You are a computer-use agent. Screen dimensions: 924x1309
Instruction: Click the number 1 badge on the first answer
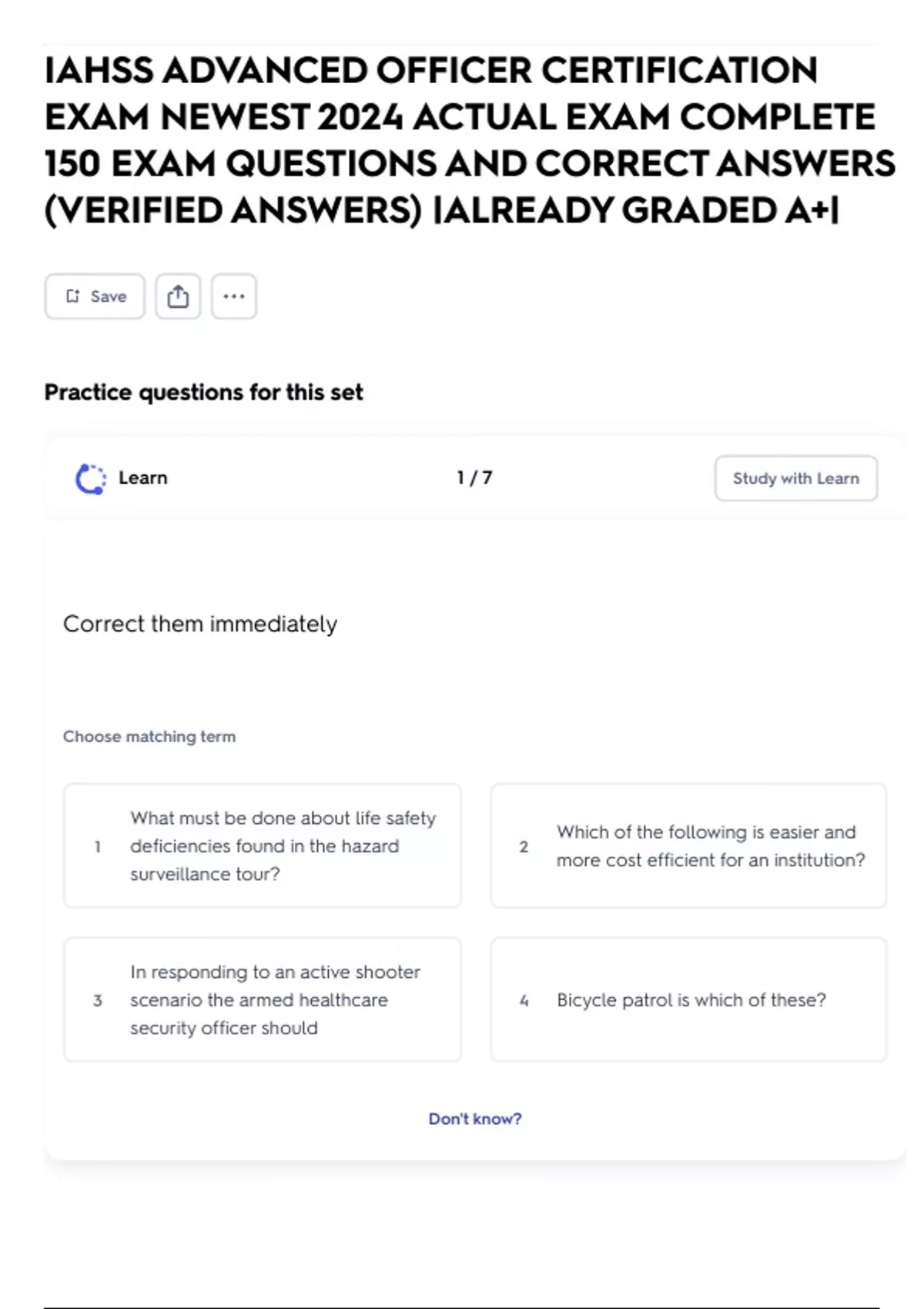[x=98, y=846]
